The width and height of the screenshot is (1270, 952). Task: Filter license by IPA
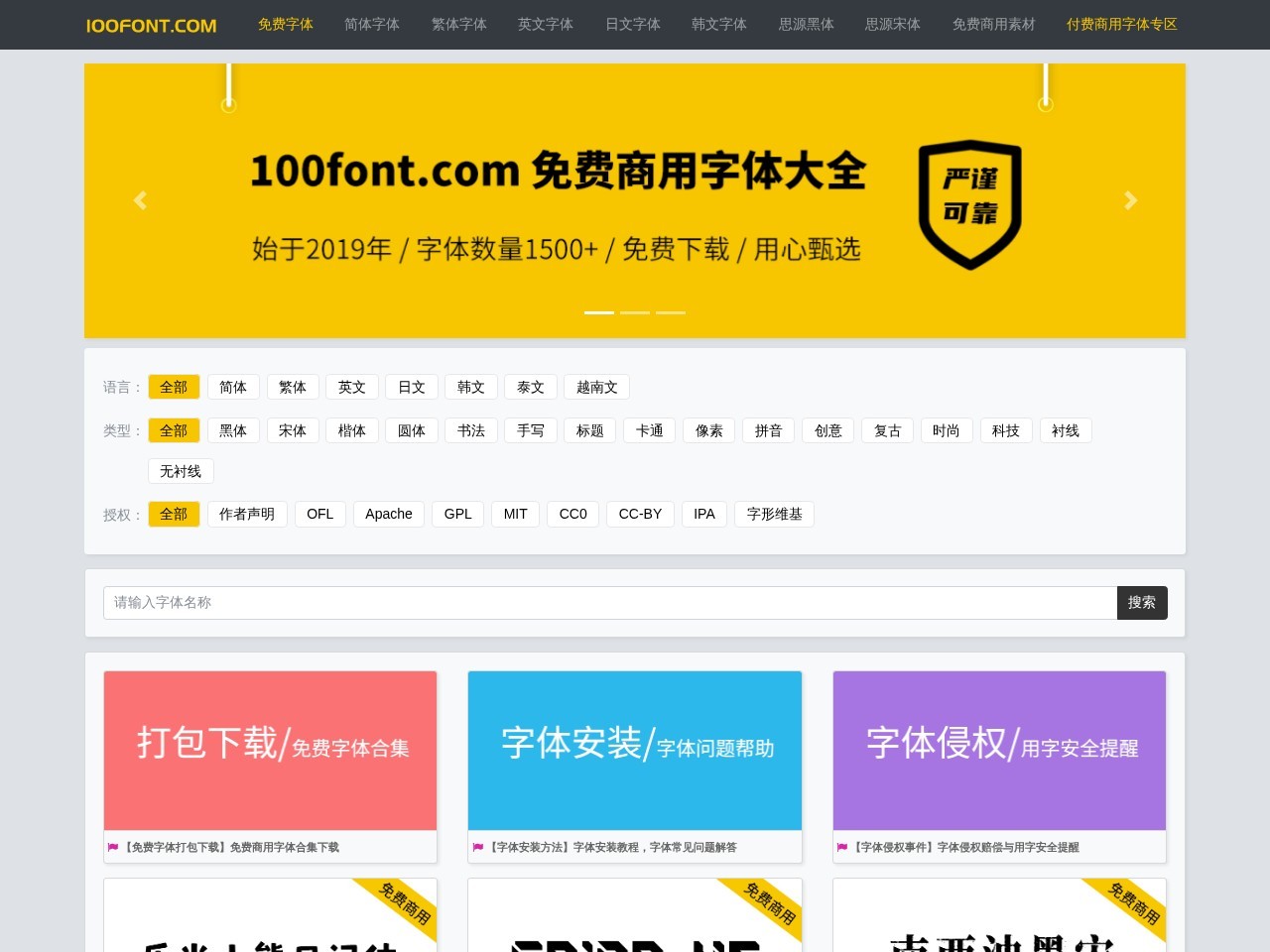pos(704,514)
